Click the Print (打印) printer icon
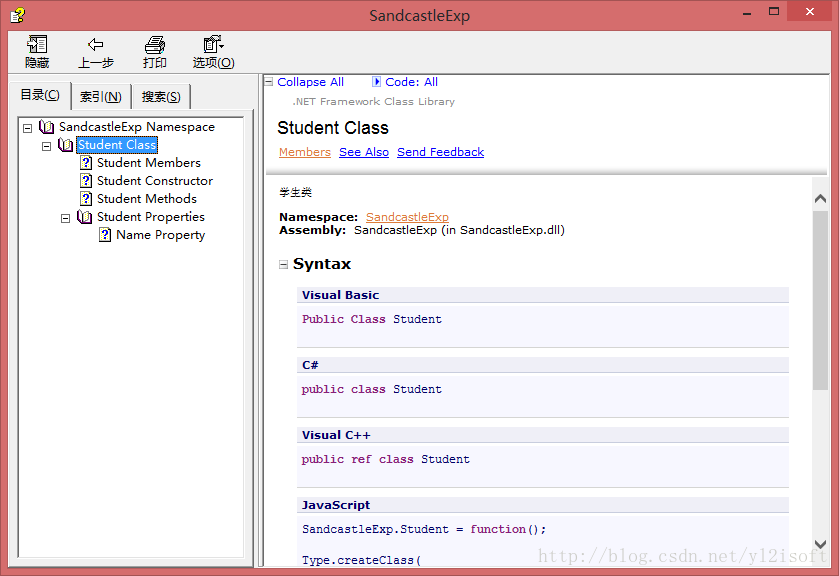Viewport: 839px width, 576px height. pos(155,44)
